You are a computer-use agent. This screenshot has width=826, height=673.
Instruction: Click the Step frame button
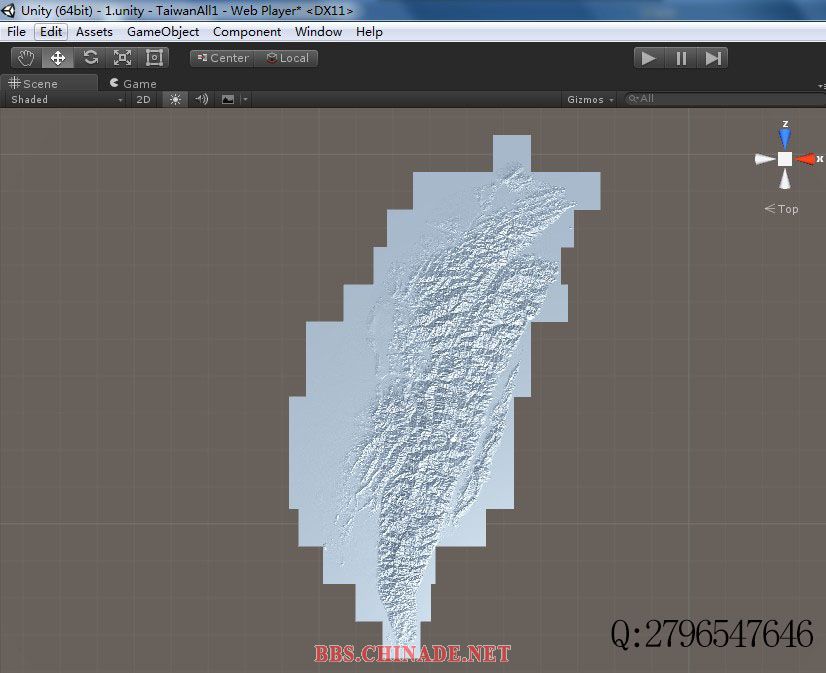(x=713, y=58)
